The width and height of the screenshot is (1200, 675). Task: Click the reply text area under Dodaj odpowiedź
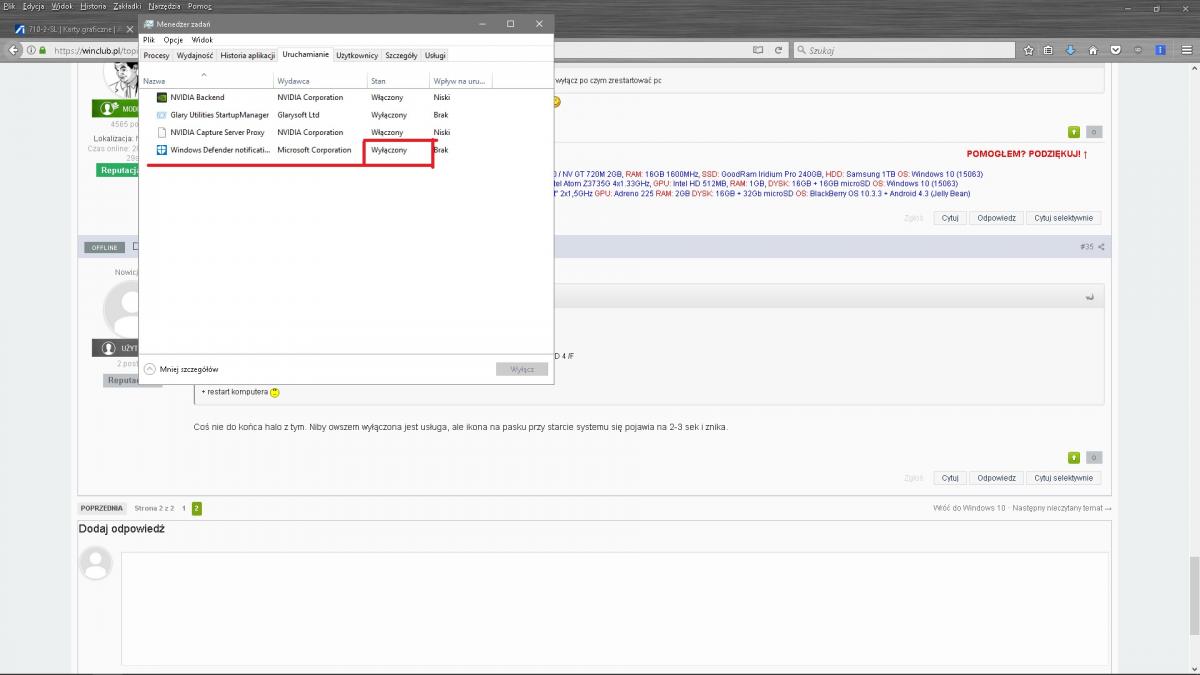615,609
